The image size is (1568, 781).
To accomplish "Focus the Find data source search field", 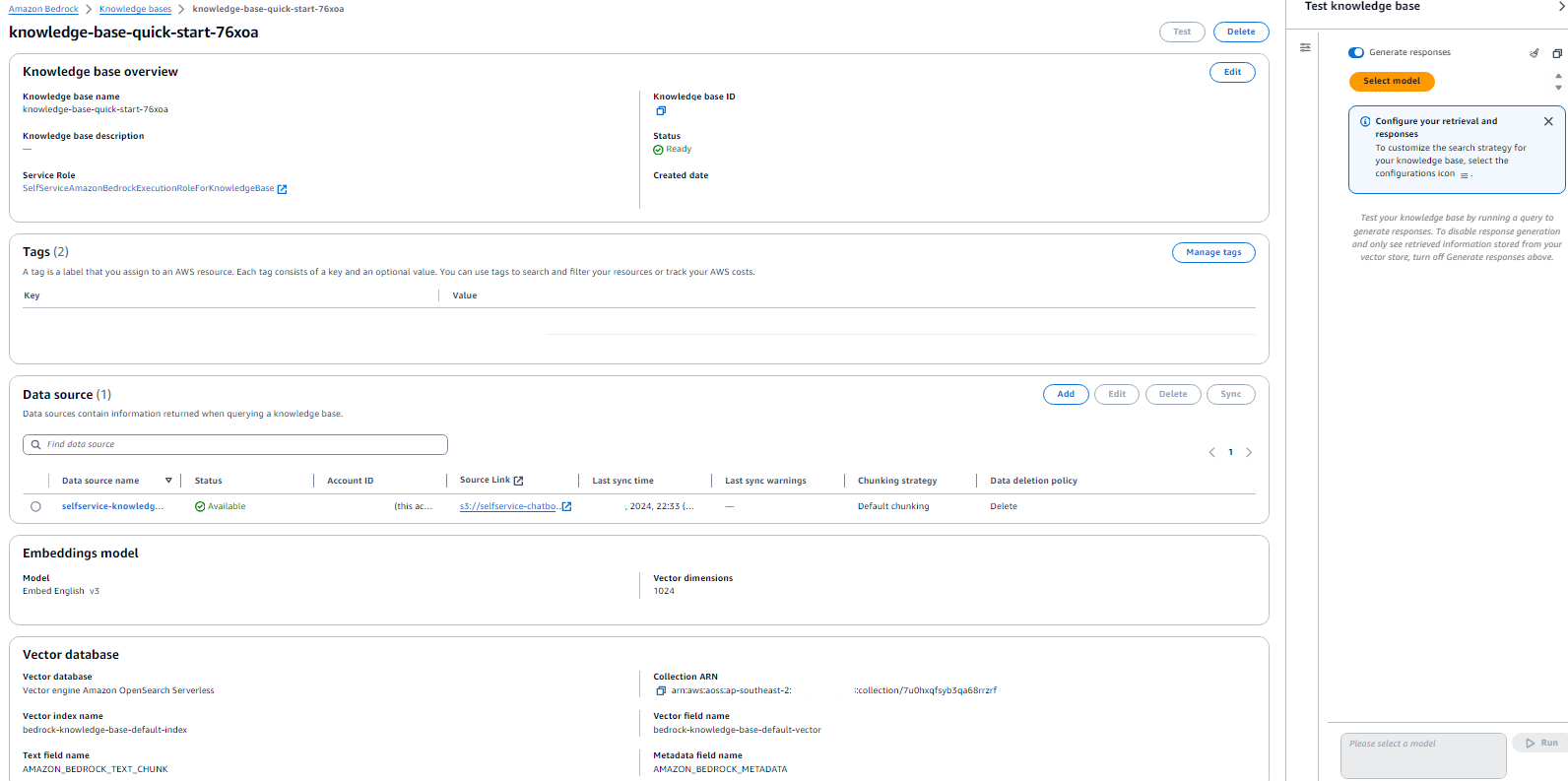I will (x=235, y=444).
